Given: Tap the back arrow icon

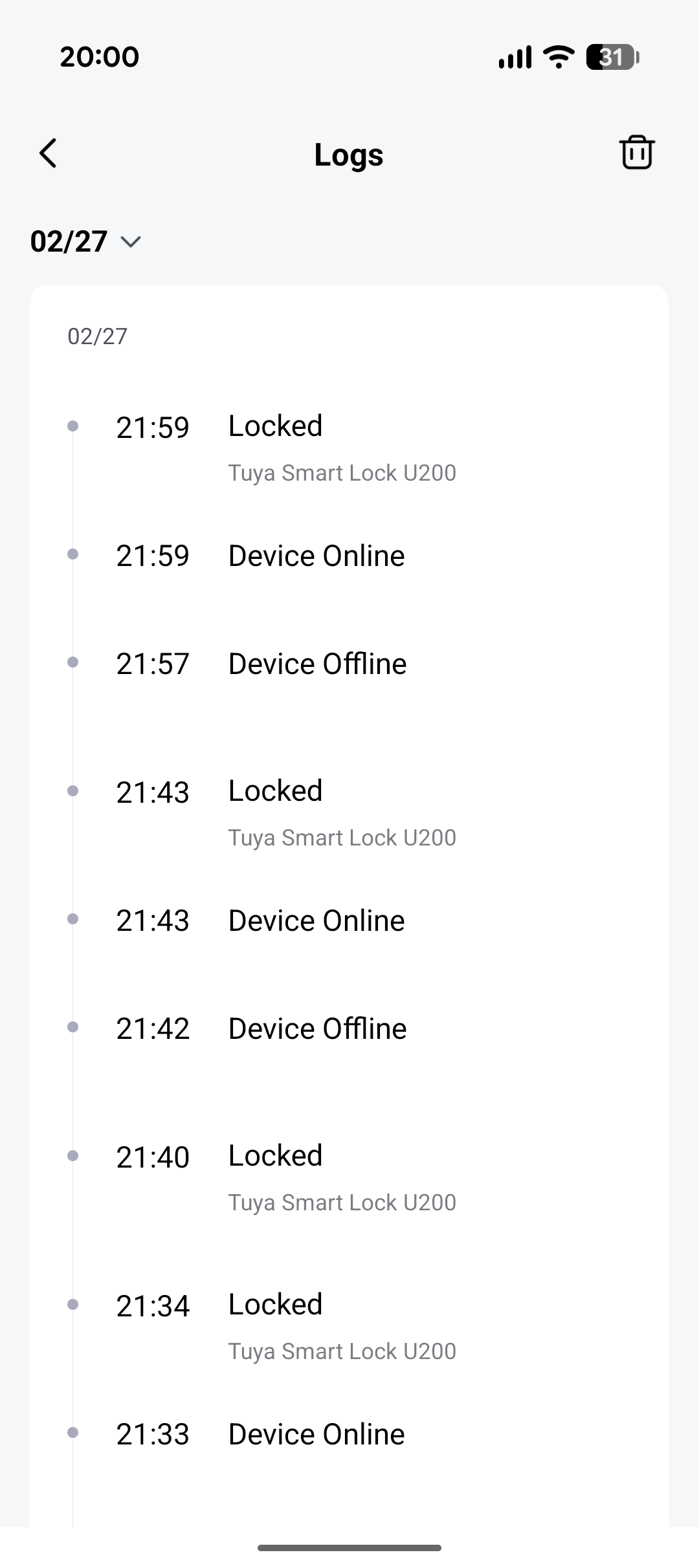Looking at the screenshot, I should click(x=49, y=153).
